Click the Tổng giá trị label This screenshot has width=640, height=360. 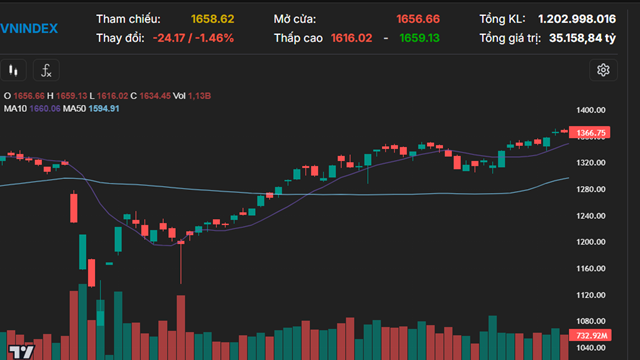point(510,38)
